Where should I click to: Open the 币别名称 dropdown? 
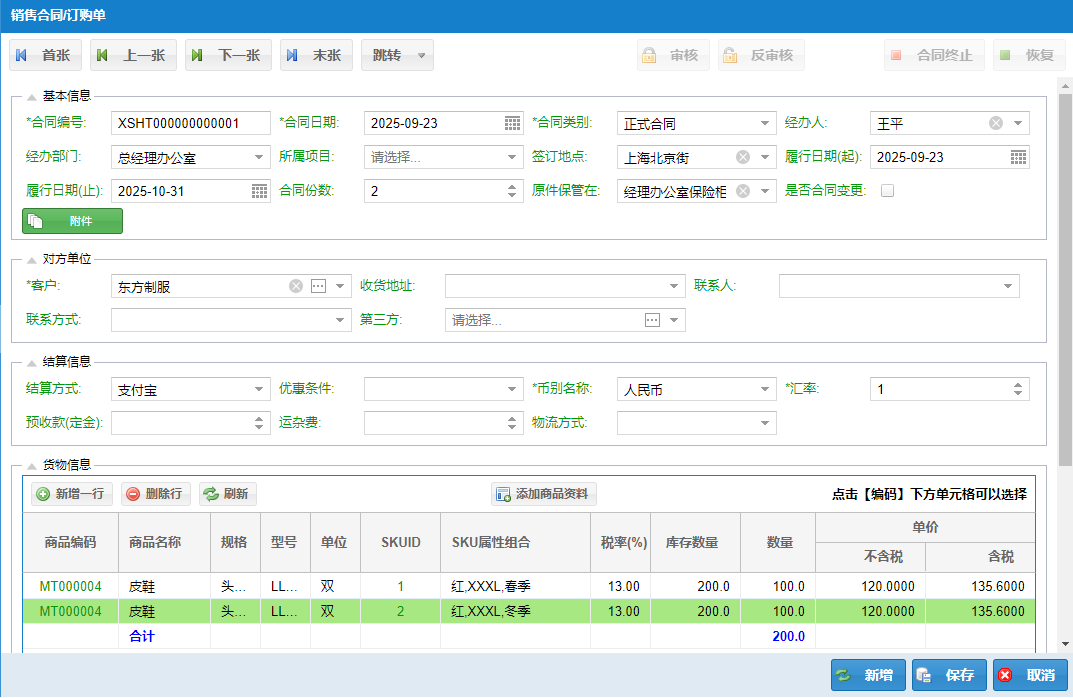click(765, 390)
